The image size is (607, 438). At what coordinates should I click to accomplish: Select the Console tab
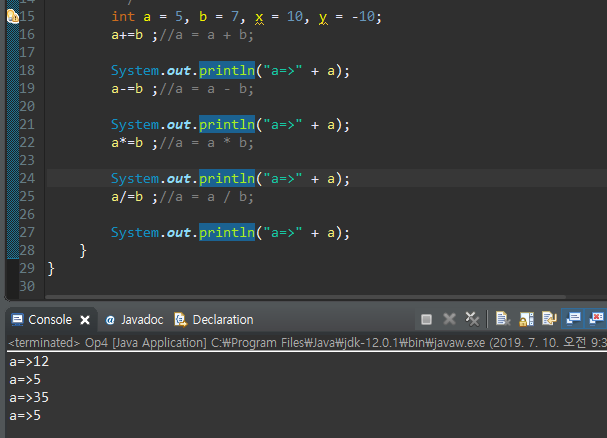click(50, 320)
